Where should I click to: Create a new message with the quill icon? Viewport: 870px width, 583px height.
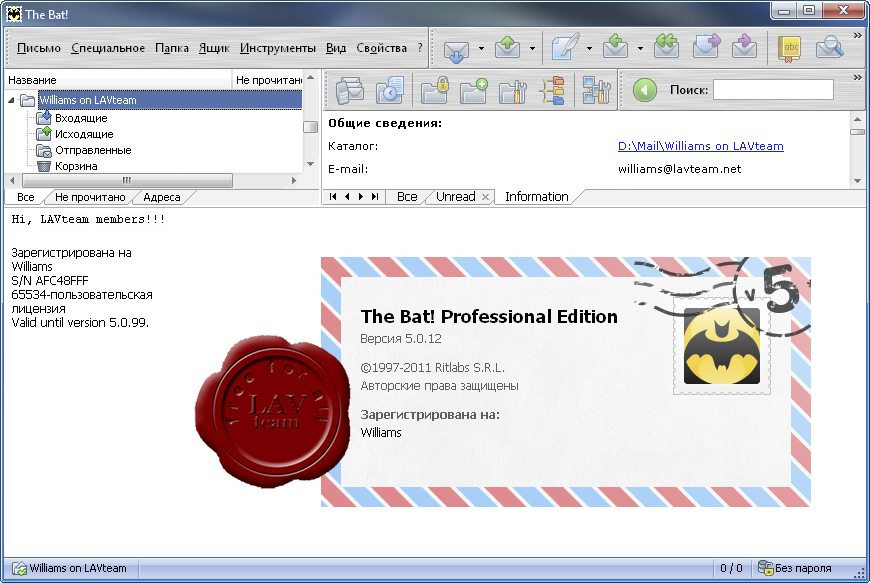pos(565,48)
